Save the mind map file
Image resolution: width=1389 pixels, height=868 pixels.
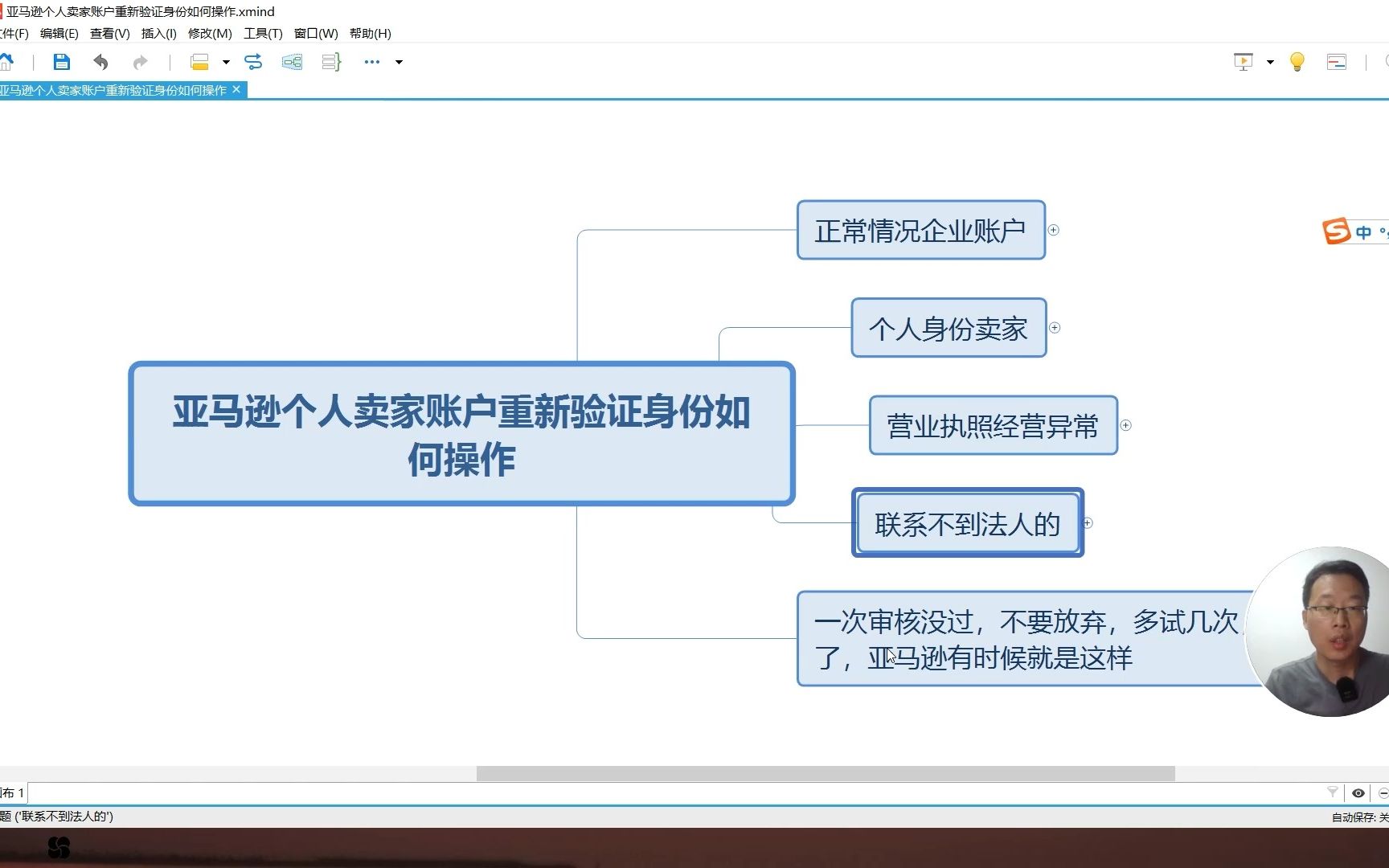(x=61, y=62)
